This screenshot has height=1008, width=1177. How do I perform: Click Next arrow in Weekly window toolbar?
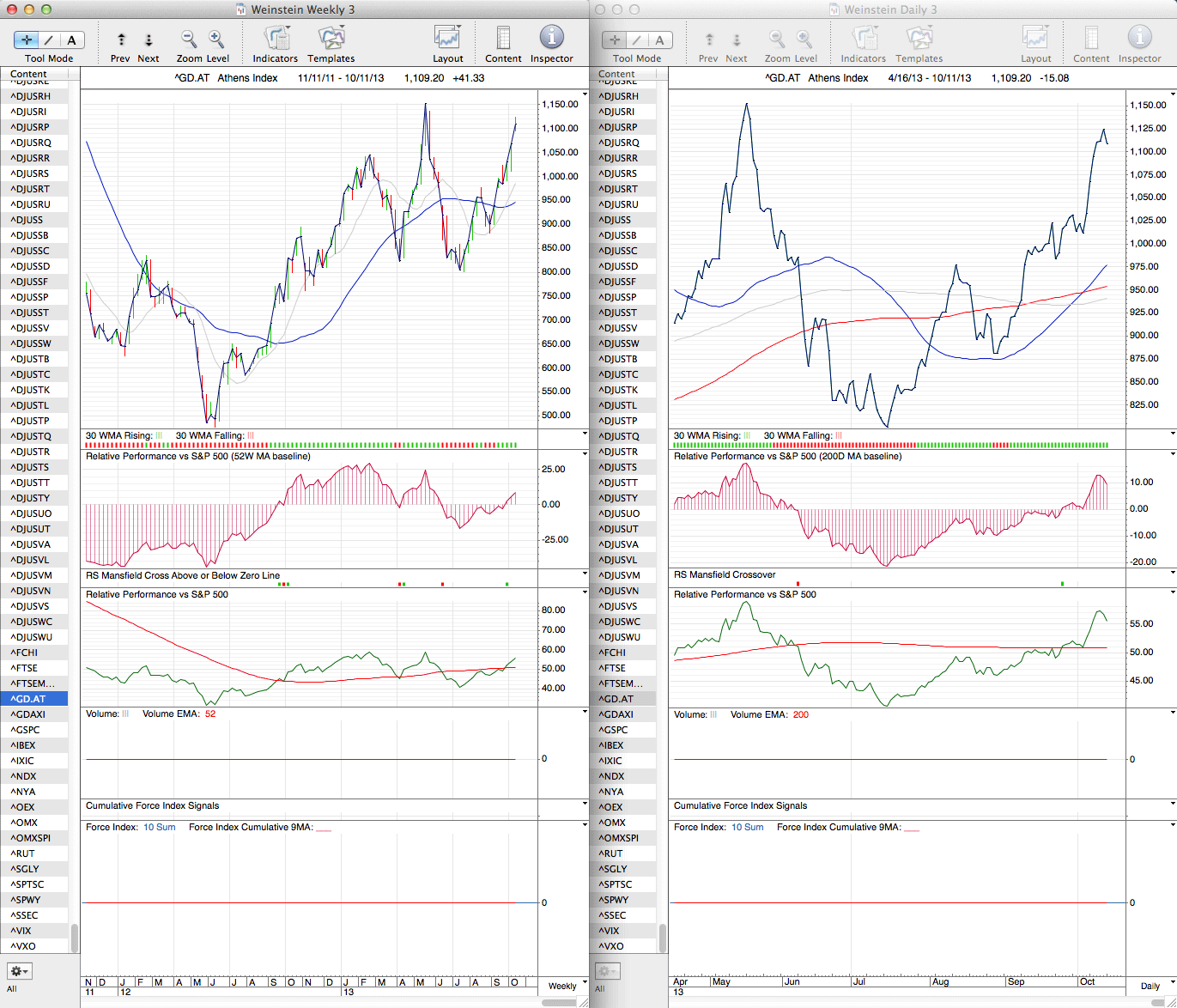149,40
